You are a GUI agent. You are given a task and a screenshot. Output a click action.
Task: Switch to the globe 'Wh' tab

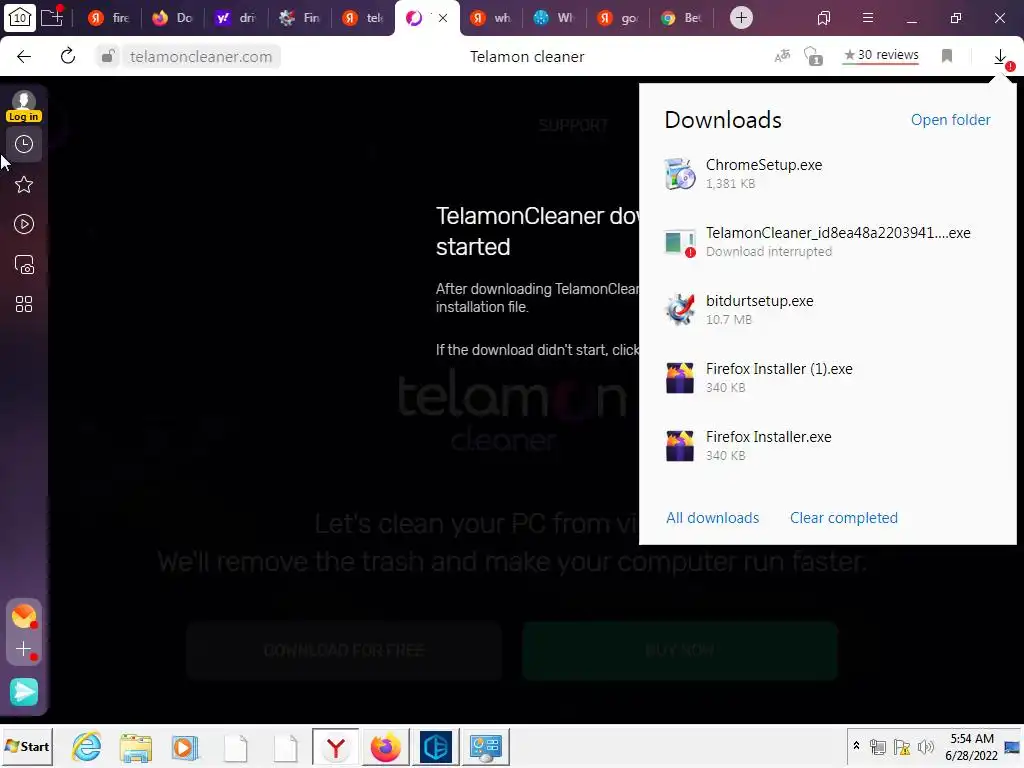[554, 18]
